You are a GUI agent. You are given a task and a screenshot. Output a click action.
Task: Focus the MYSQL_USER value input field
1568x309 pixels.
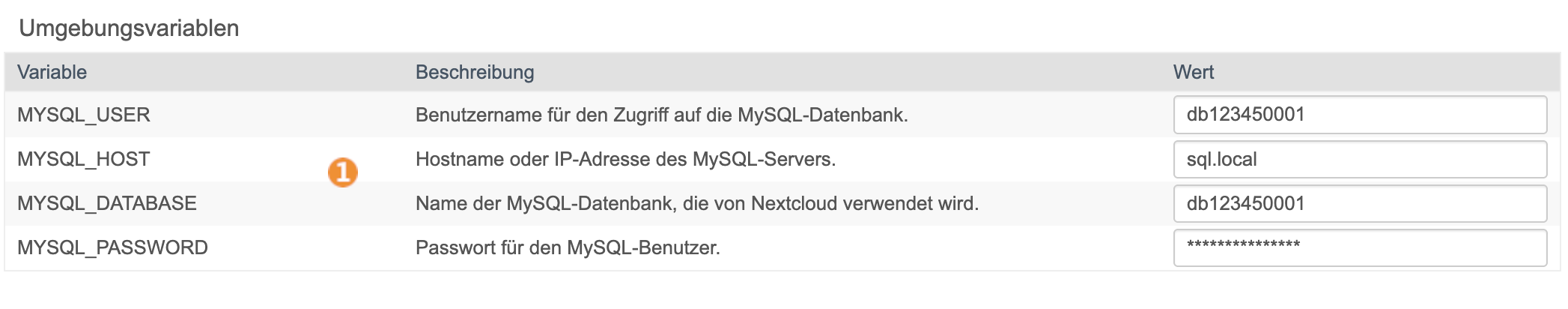[1360, 115]
